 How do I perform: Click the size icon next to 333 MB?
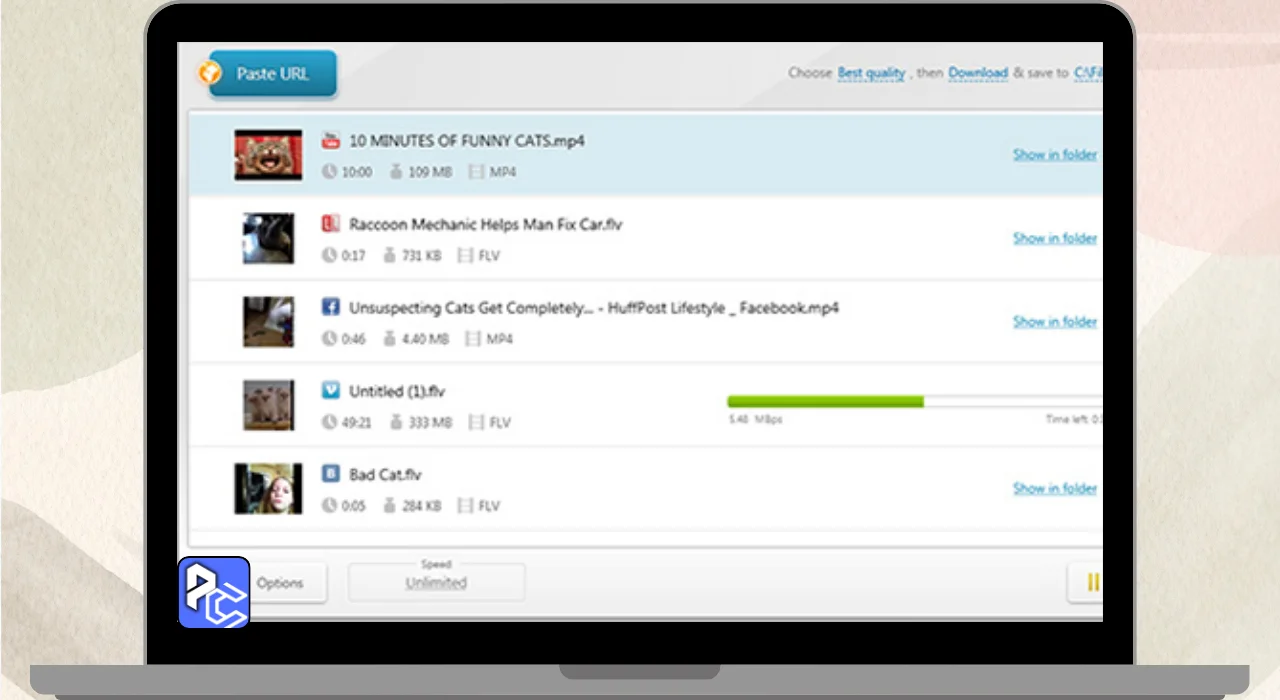396,422
